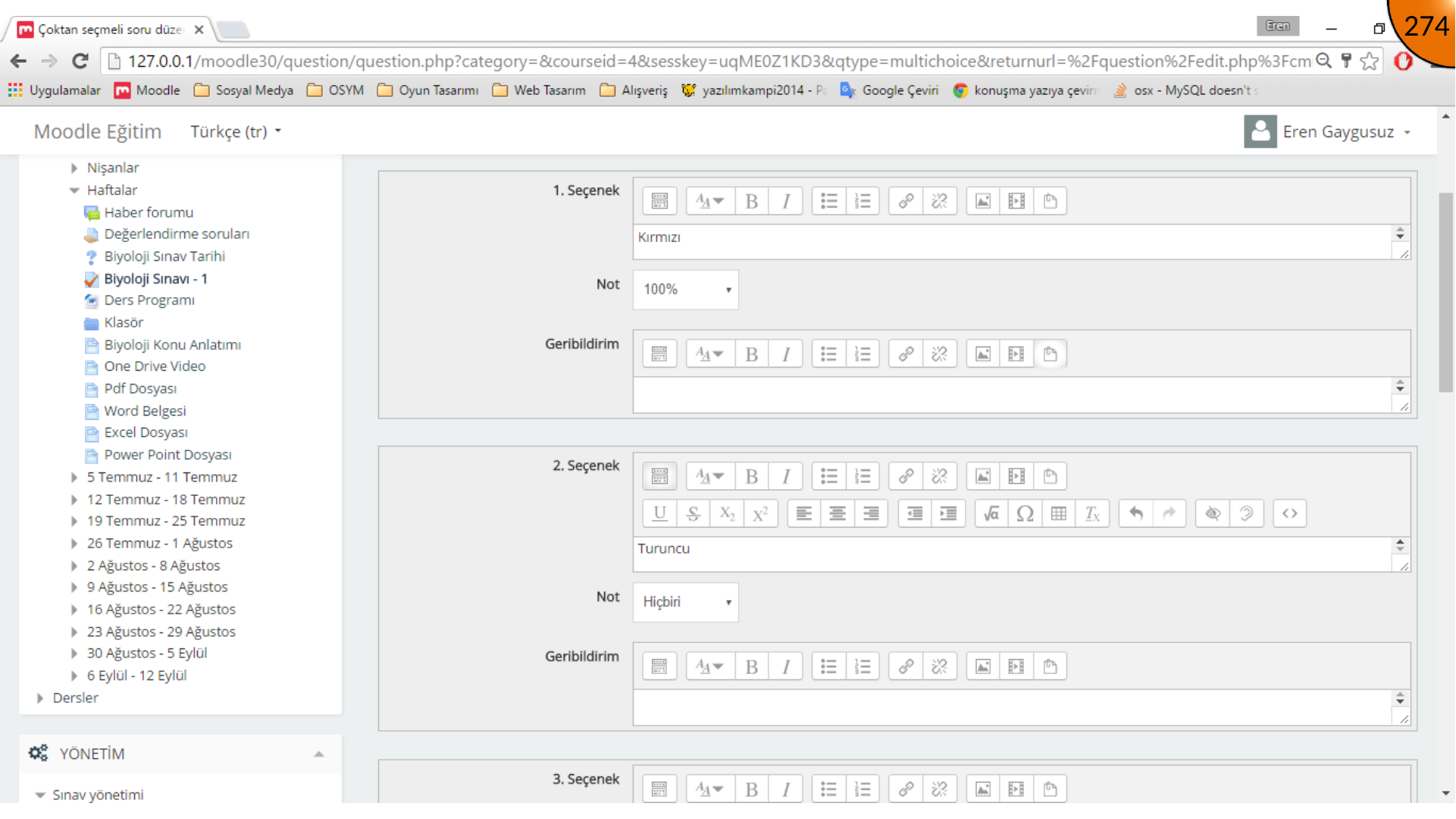Viewport: 1456px width, 819px height.
Task: Open the HTML source view in 2. Seçenek editor
Action: pos(1290,513)
